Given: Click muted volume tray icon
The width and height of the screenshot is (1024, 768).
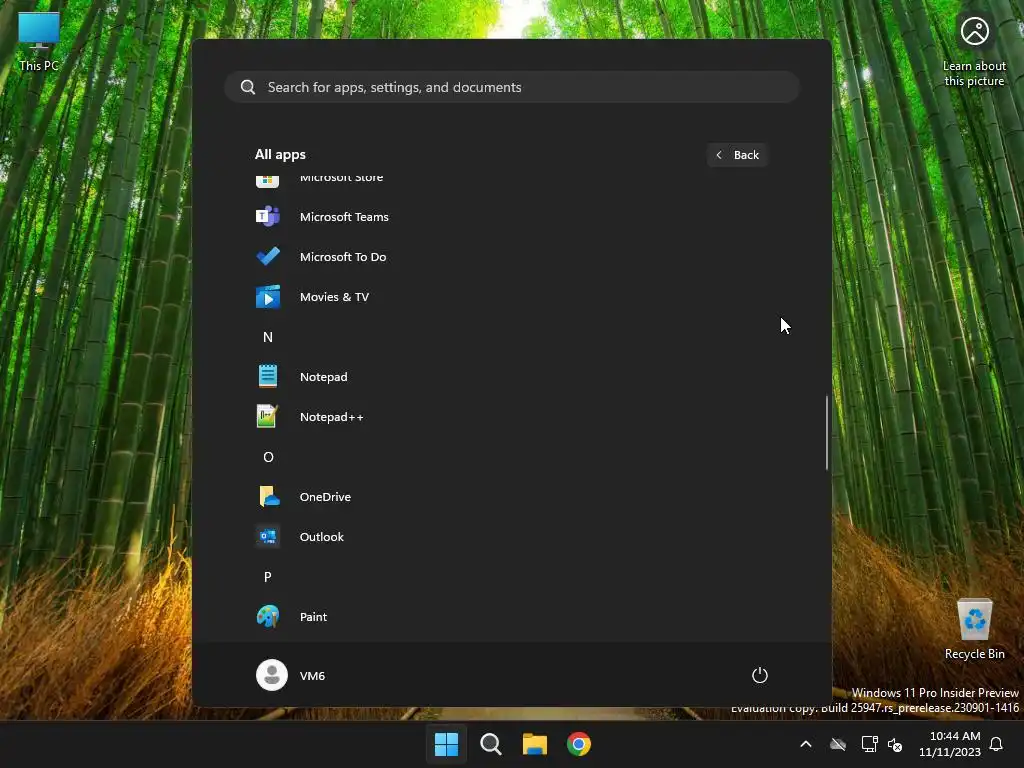Looking at the screenshot, I should coord(895,744).
